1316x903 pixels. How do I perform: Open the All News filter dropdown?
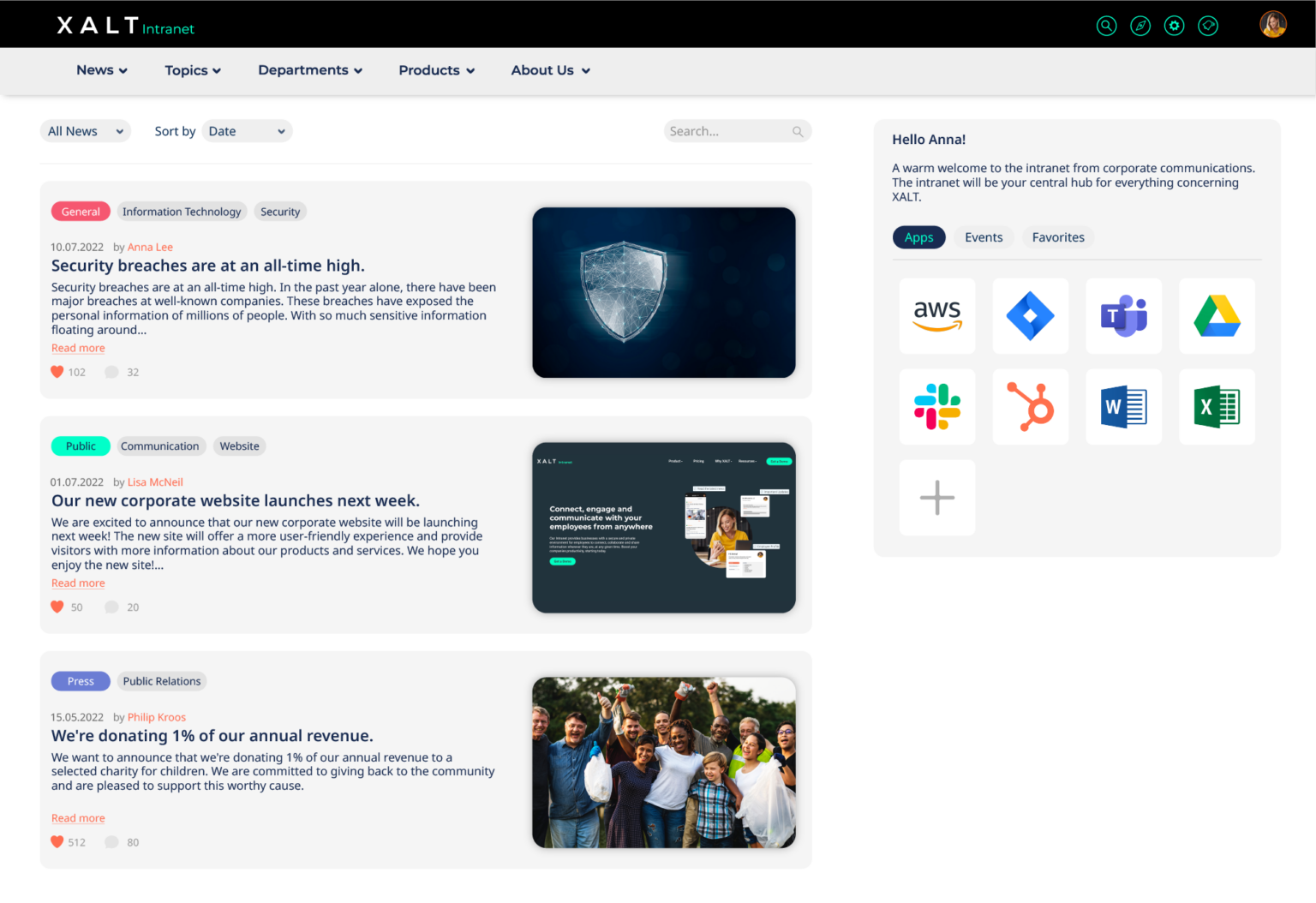[x=85, y=130]
